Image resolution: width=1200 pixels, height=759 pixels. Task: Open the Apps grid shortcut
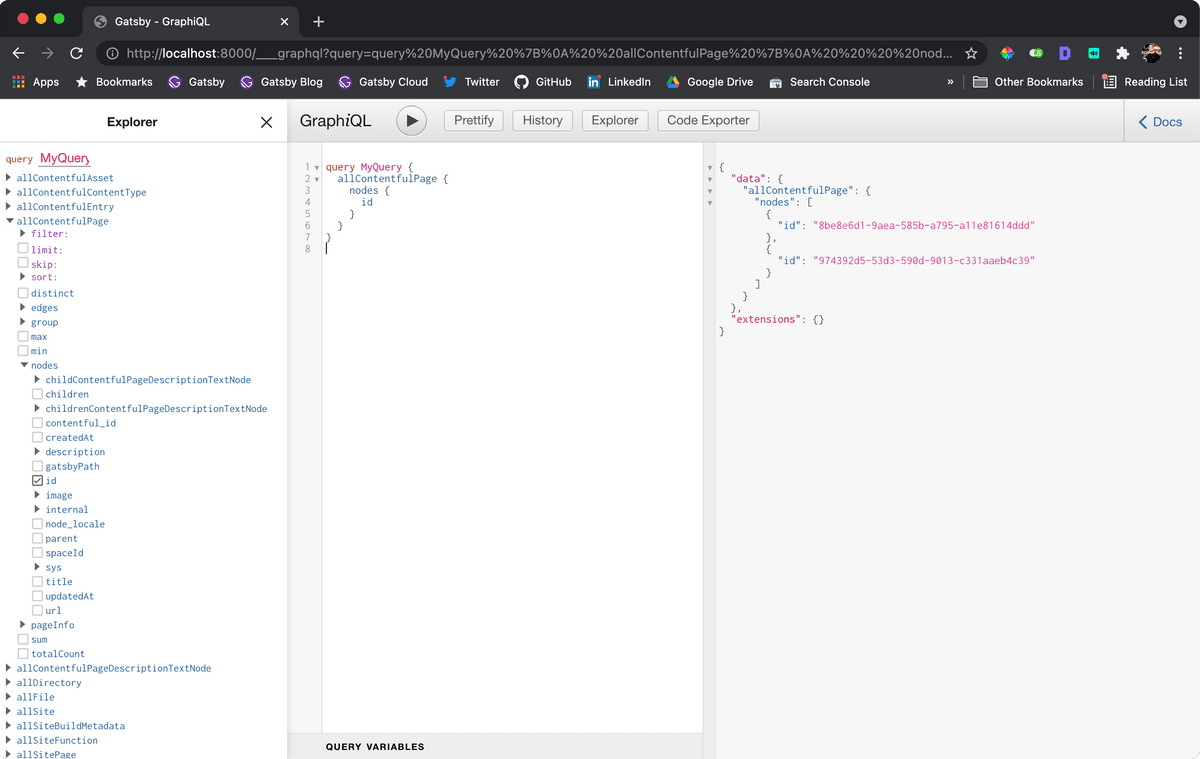point(36,82)
